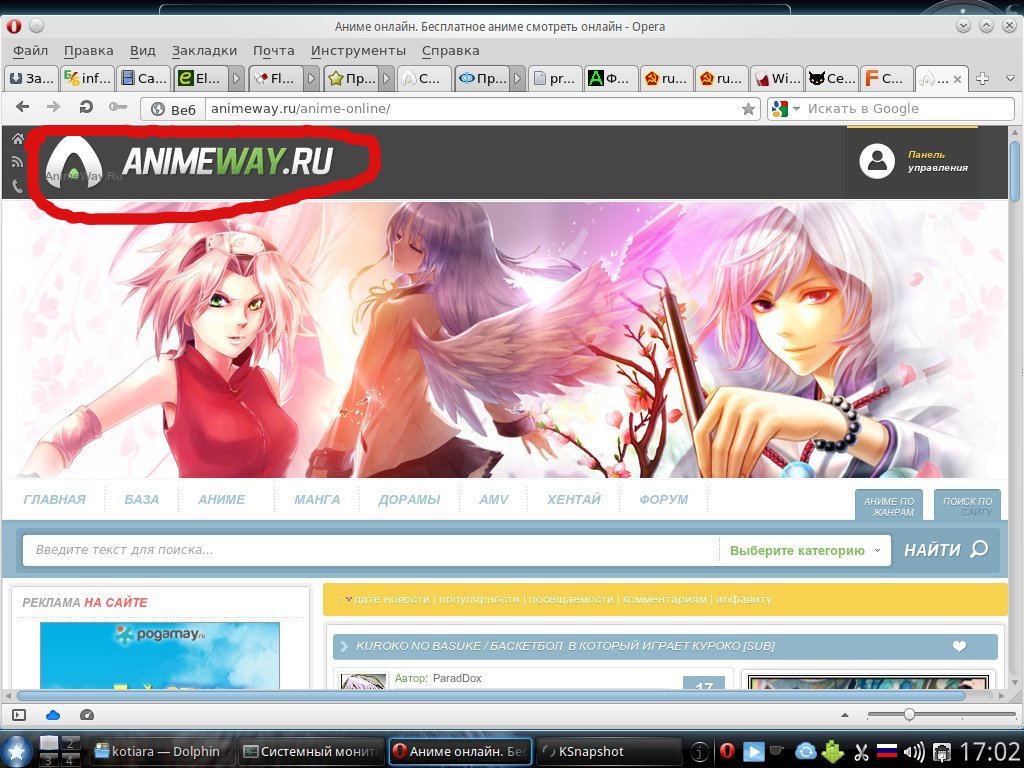Switch to the "inf..." browser tab
Viewport: 1024px width, 768px height.
[x=88, y=78]
